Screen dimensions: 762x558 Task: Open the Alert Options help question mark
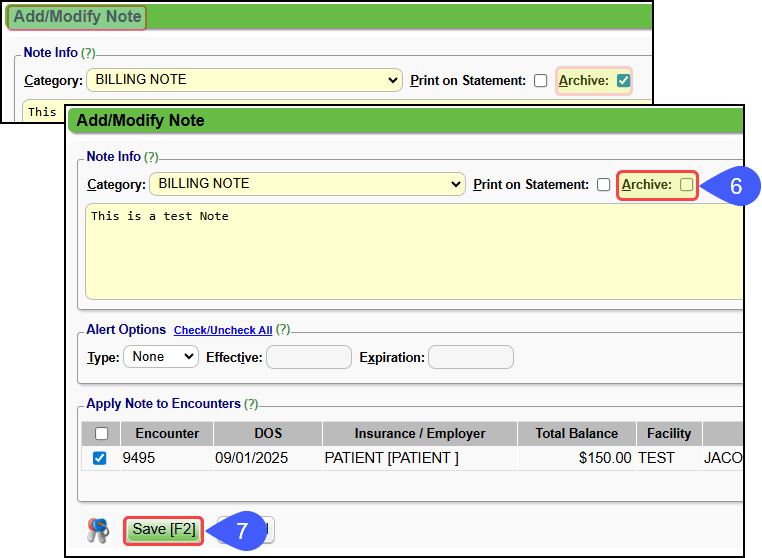click(x=282, y=330)
